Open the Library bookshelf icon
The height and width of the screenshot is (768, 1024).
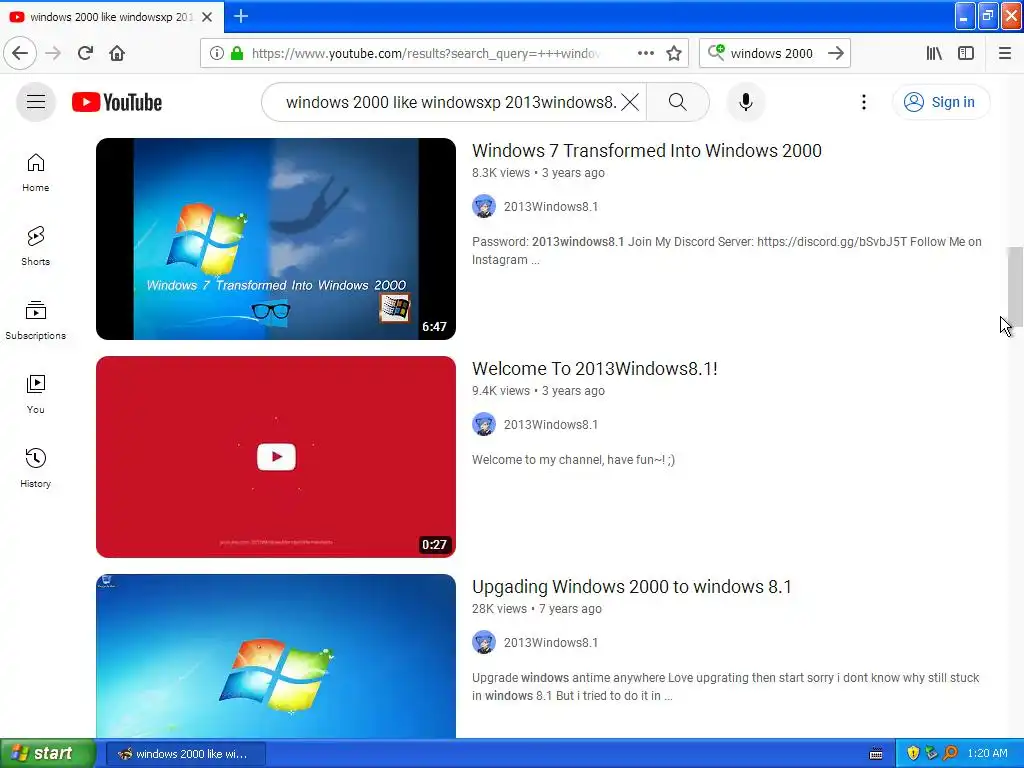[x=934, y=53]
